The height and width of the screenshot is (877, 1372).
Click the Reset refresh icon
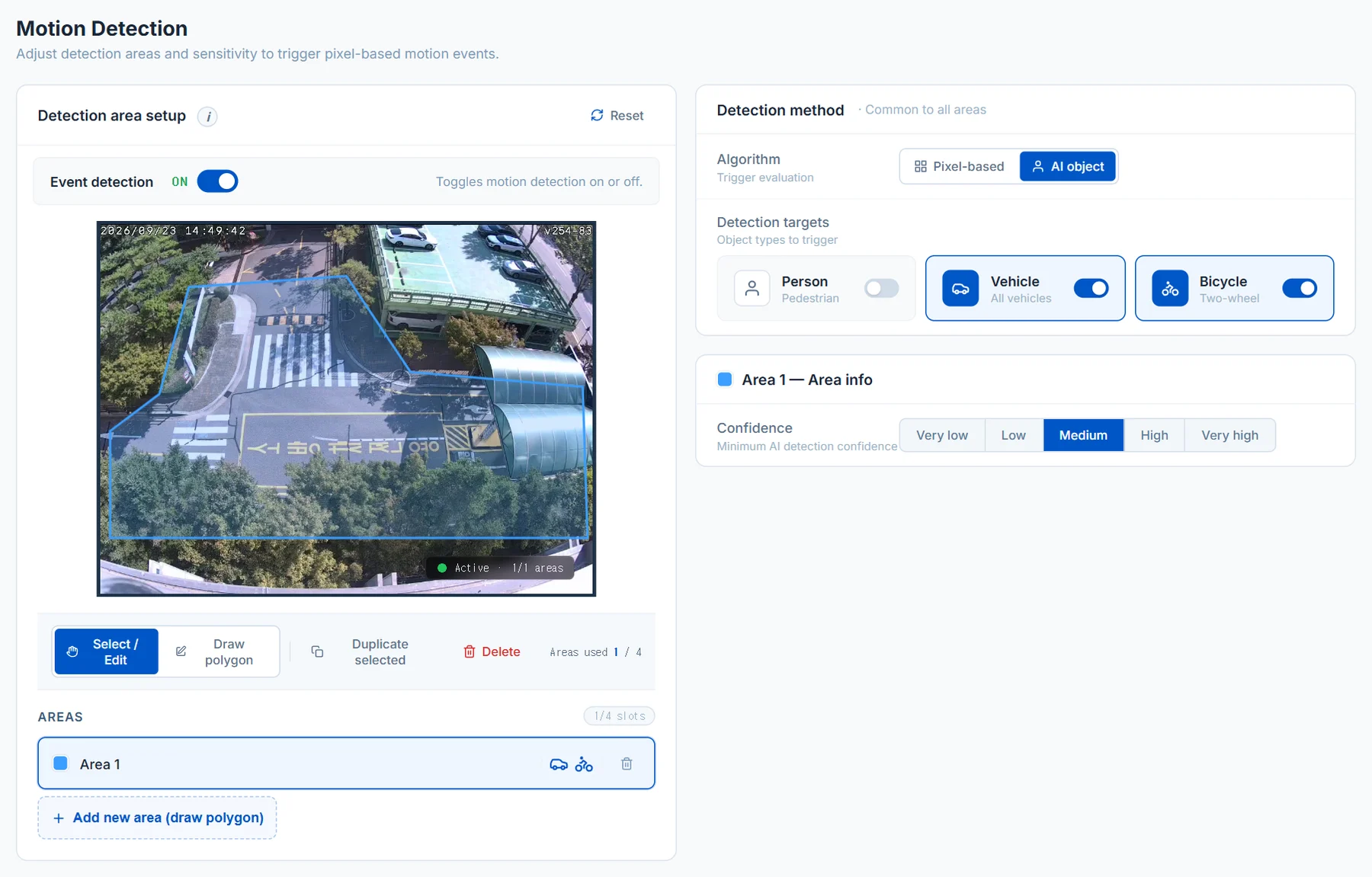click(597, 115)
